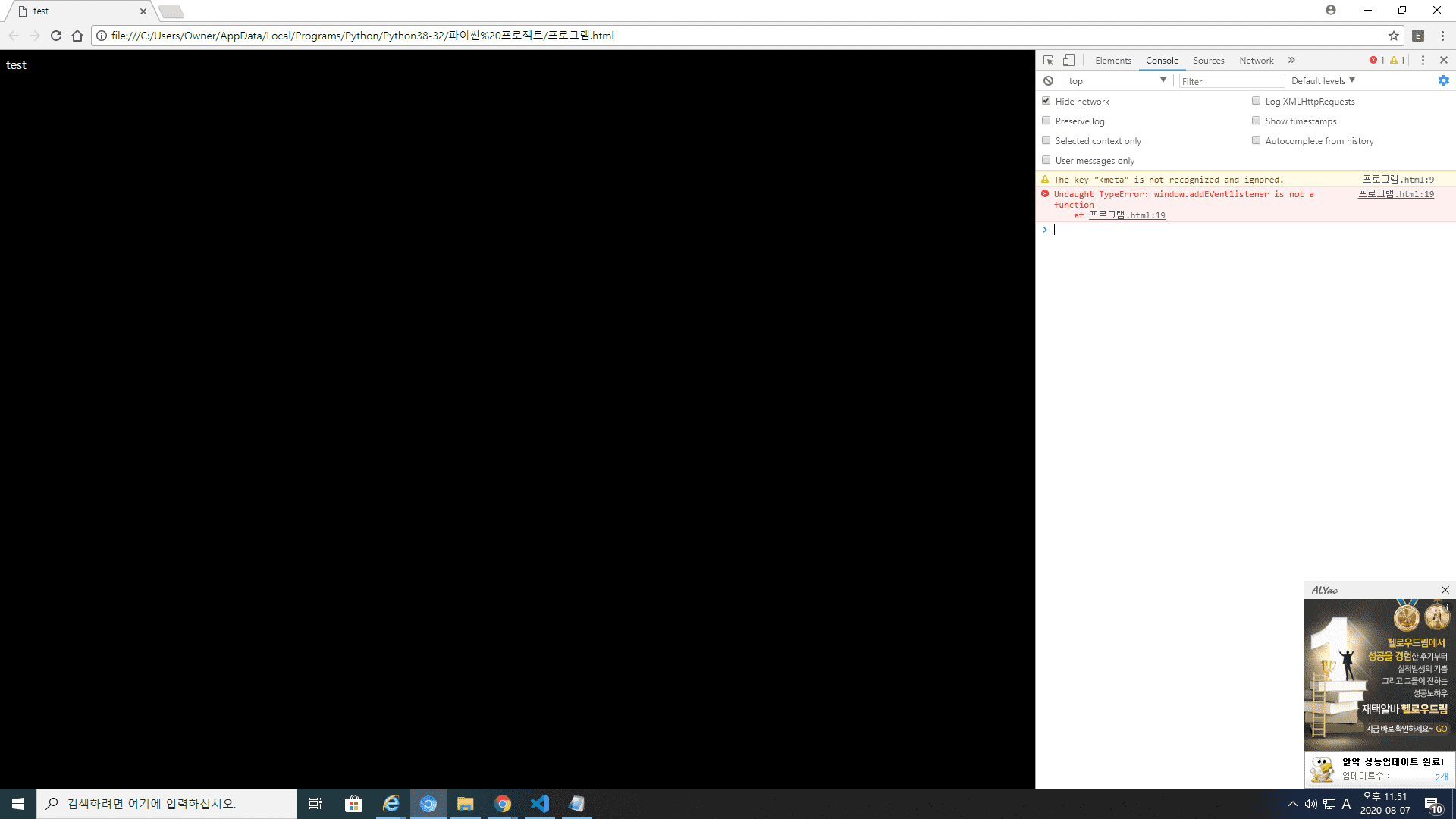Open 프로그램.html:9 warning source link
Viewport: 1456px width, 819px height.
pos(1398,180)
